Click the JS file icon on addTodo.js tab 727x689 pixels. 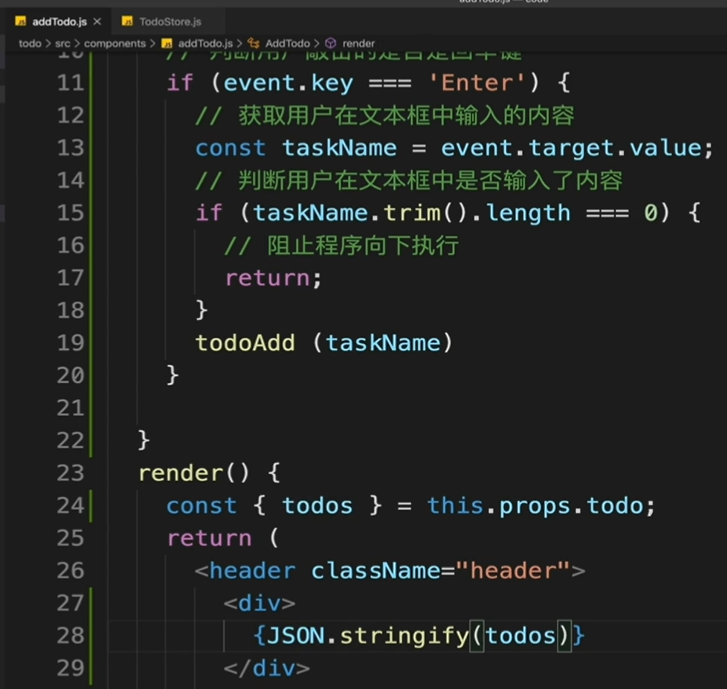tap(20, 21)
